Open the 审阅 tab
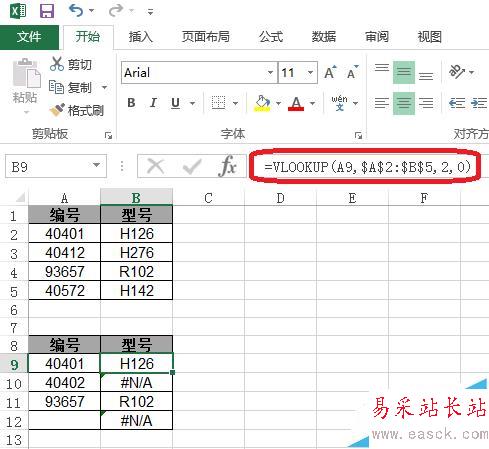The width and height of the screenshot is (489, 449). pyautogui.click(x=377, y=37)
